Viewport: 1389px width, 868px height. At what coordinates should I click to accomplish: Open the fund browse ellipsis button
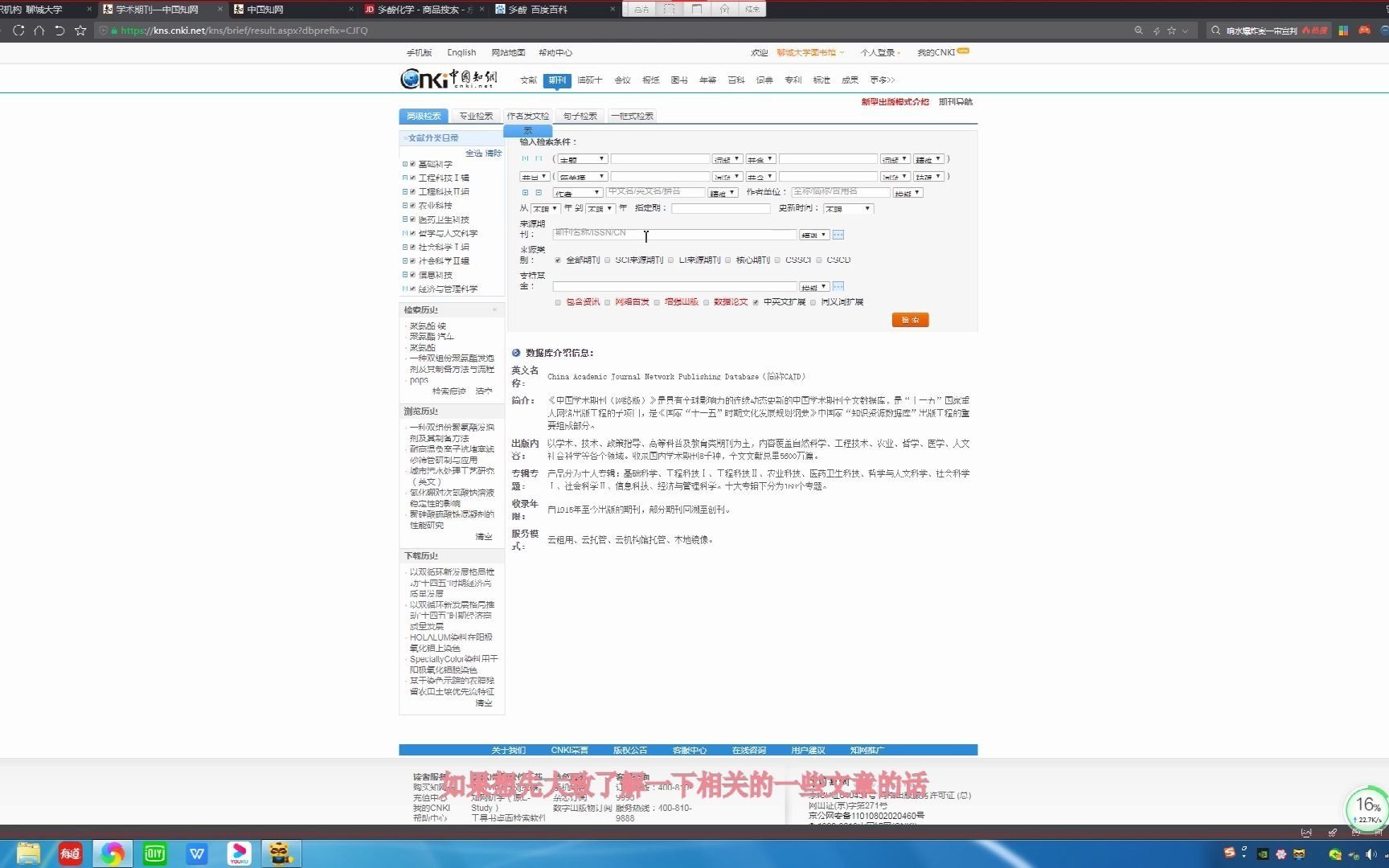click(838, 287)
